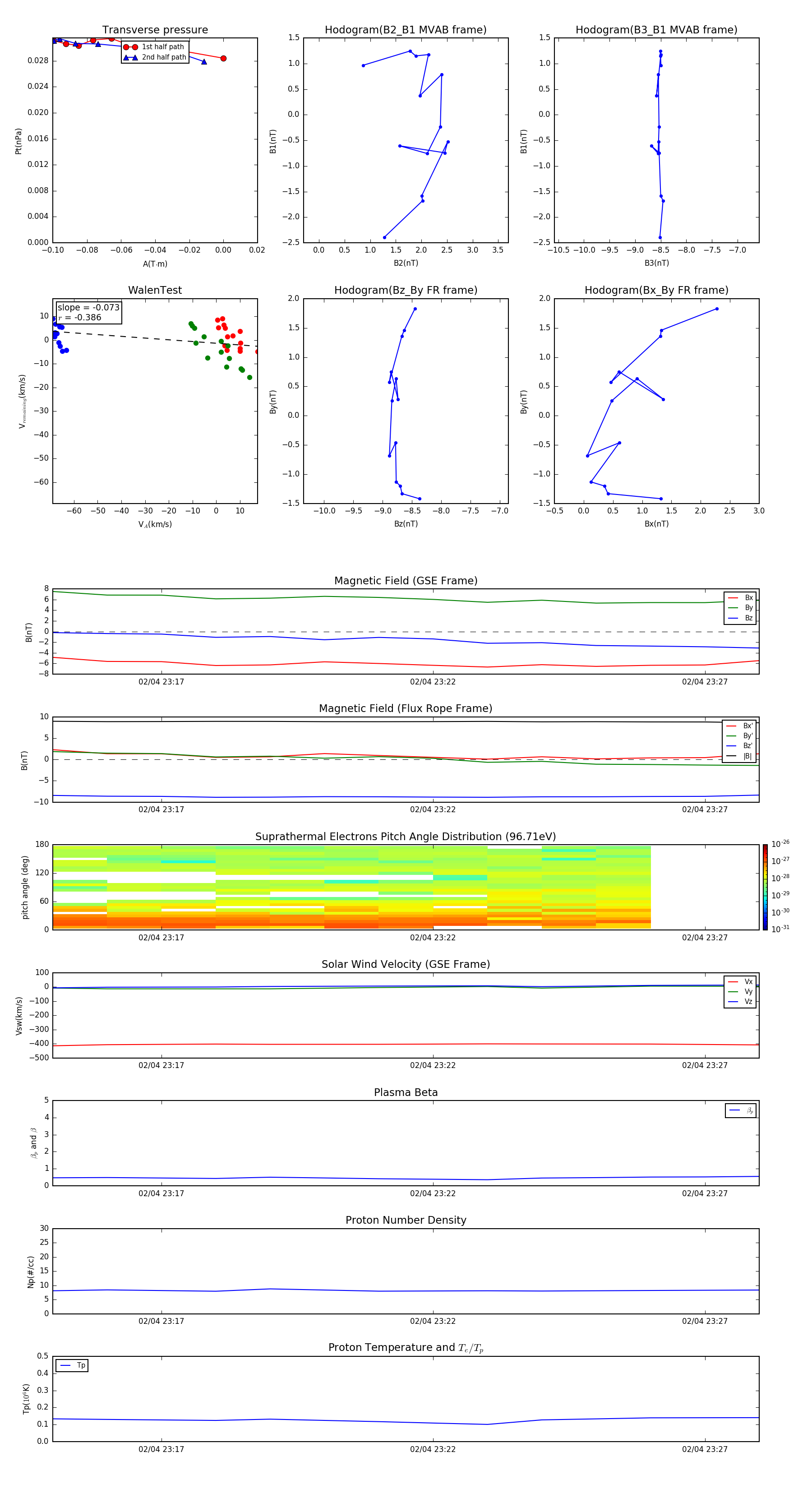The image size is (812, 1489).
Task: Click the βp legend in Plasma Beta plot
Action: click(741, 1110)
